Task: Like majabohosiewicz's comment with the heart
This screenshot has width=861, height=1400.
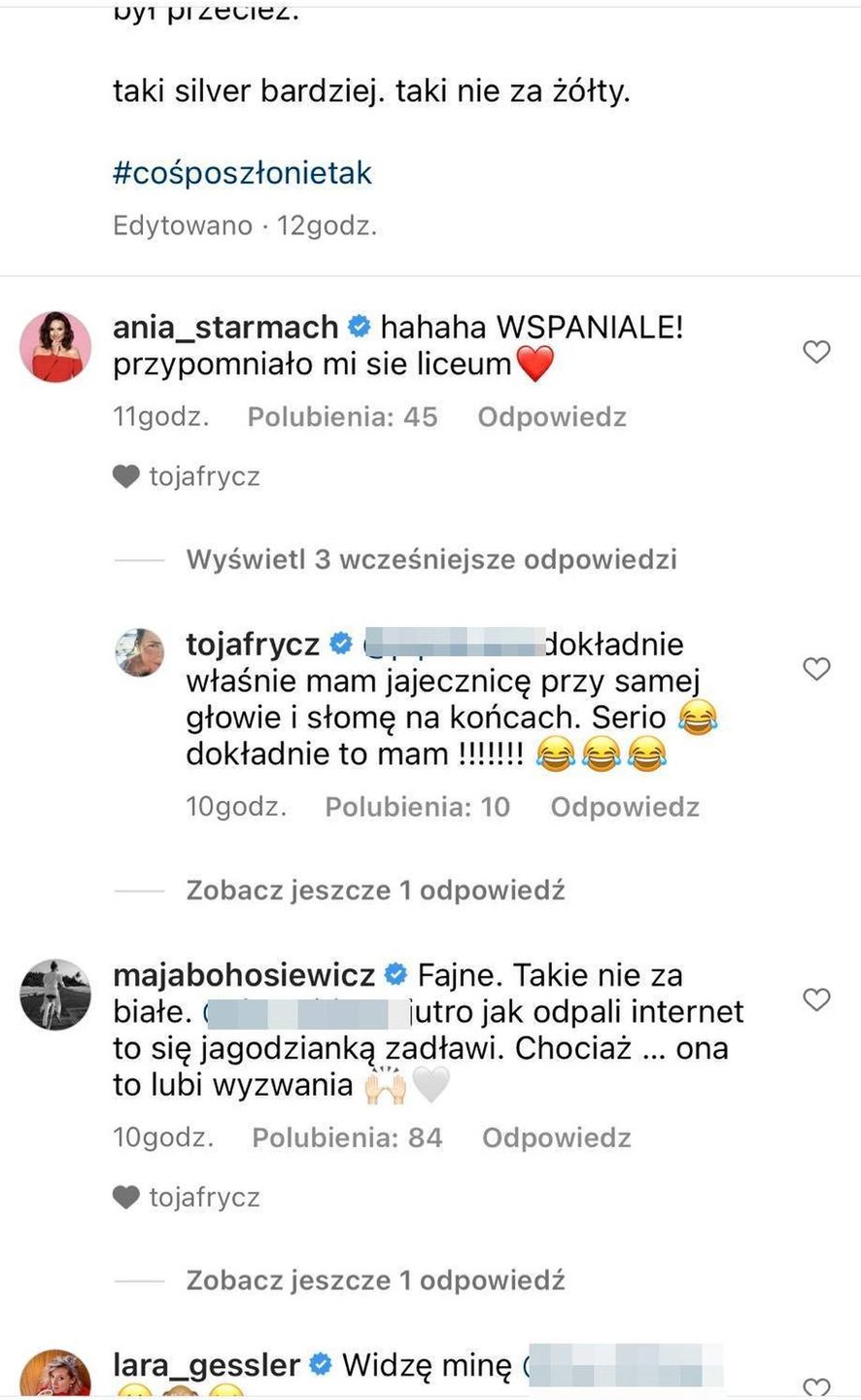Action: pyautogui.click(x=816, y=999)
